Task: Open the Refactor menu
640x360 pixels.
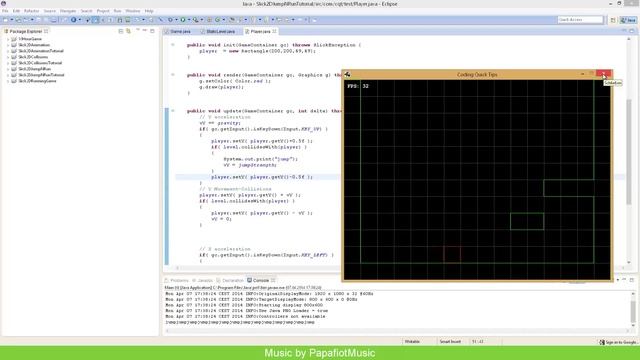Action: [x=31, y=11]
